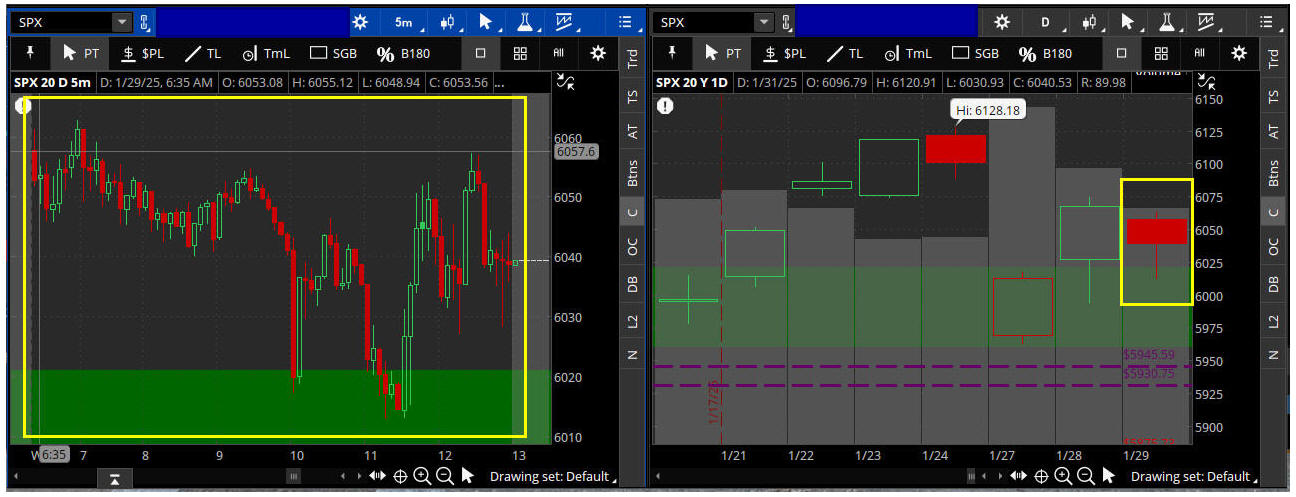Click the $PL price level button on left chart

click(x=141, y=53)
